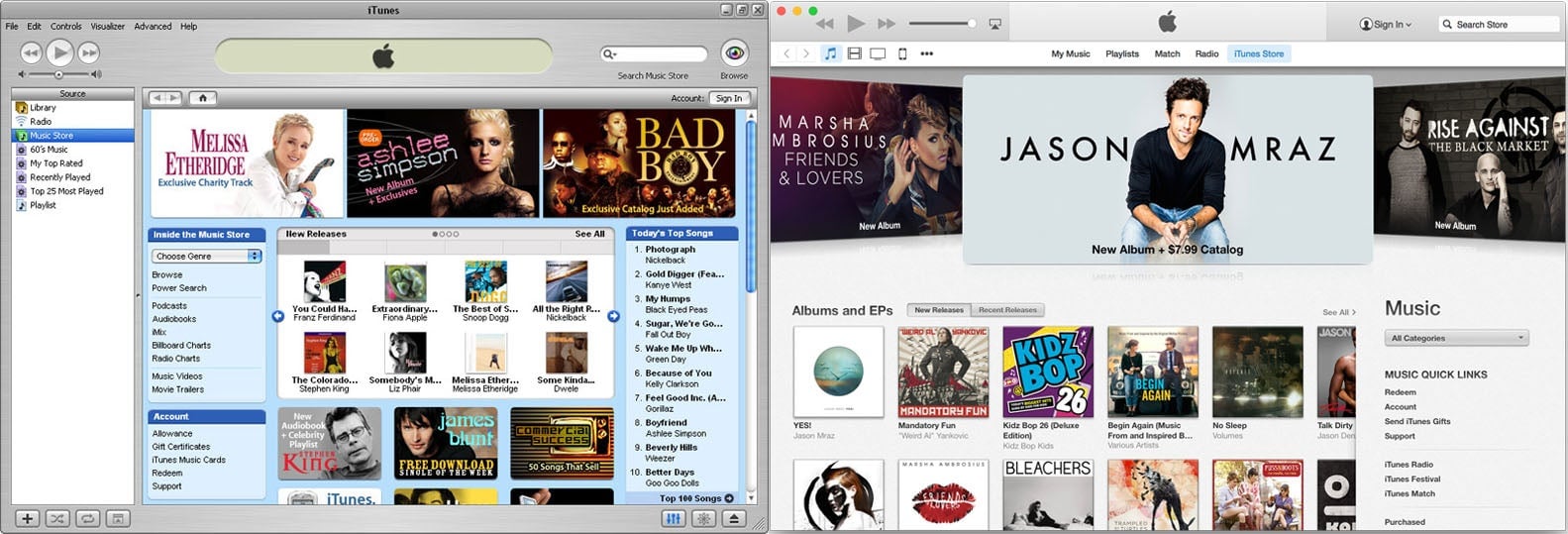Click Play in the new iTunes window
The image size is (1568, 534).
(x=857, y=23)
